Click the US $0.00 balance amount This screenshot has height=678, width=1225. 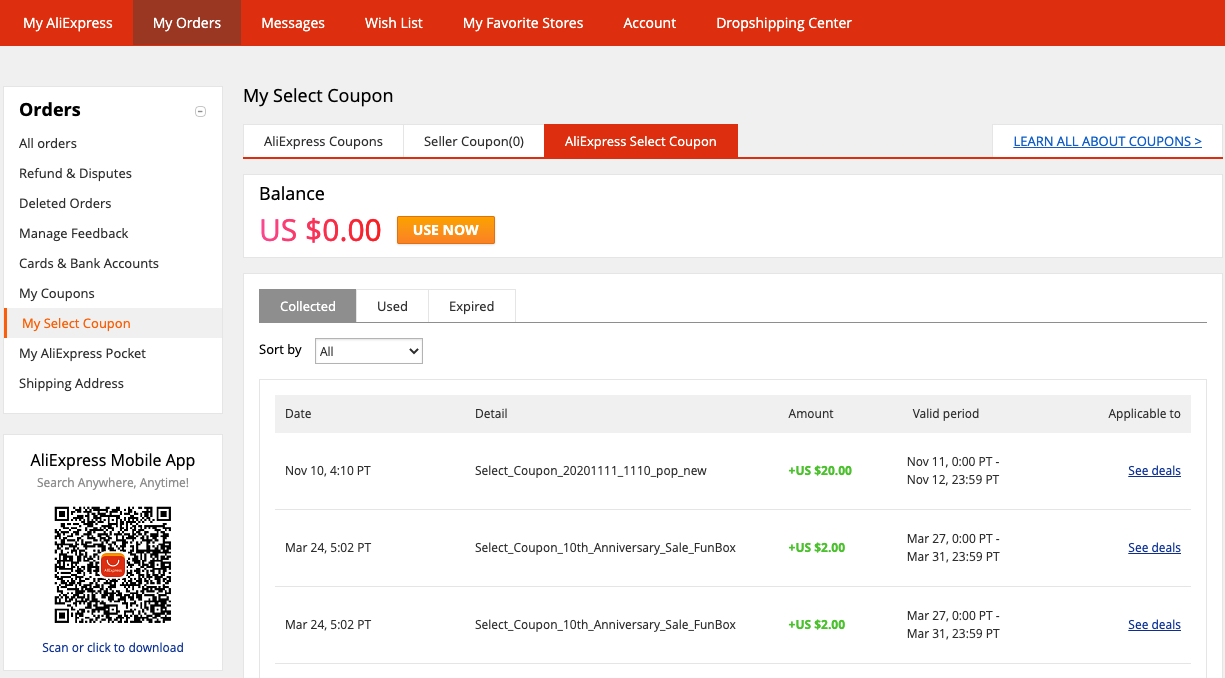(x=320, y=230)
